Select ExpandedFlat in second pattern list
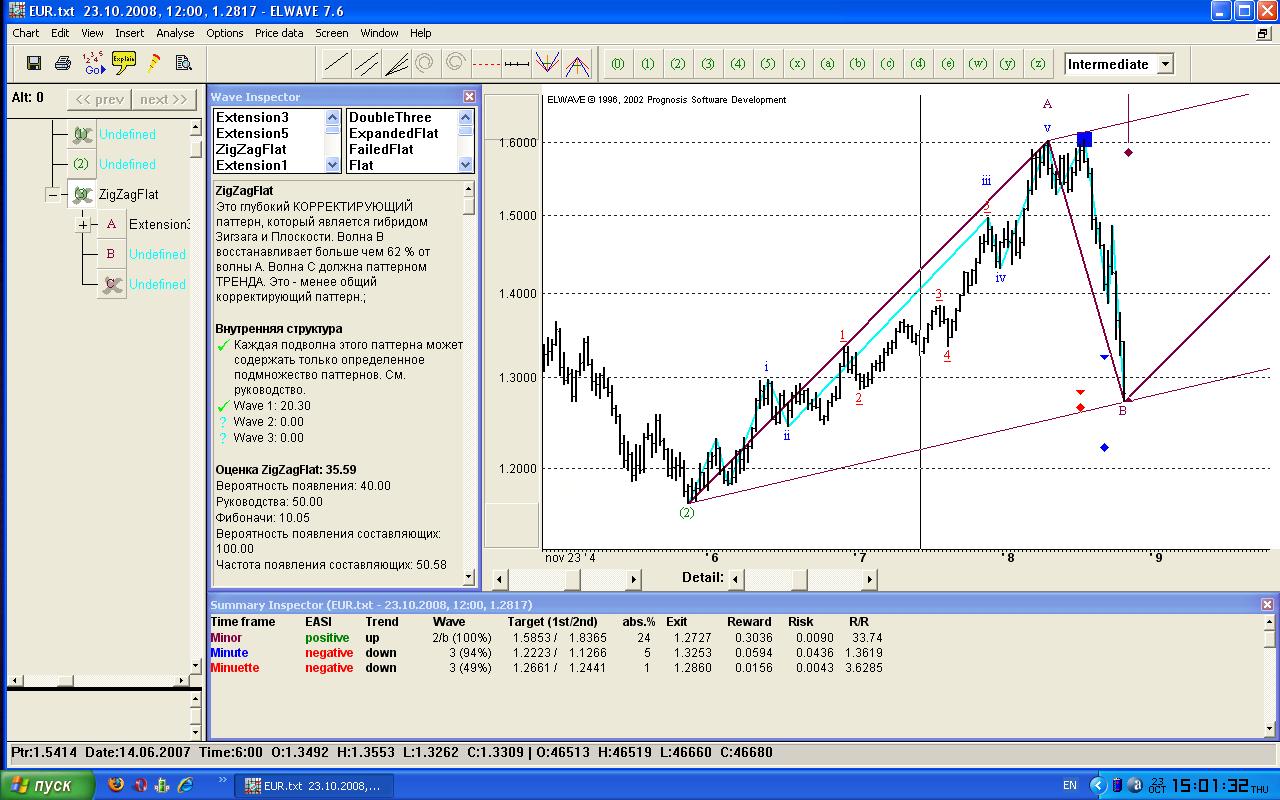Screen dimensions: 1280x800 [394, 133]
